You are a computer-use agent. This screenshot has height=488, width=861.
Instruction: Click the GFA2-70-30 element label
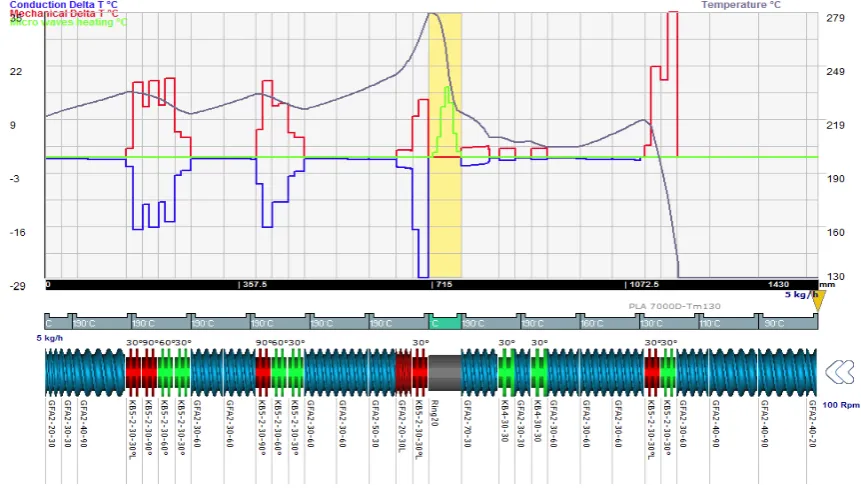[x=467, y=423]
